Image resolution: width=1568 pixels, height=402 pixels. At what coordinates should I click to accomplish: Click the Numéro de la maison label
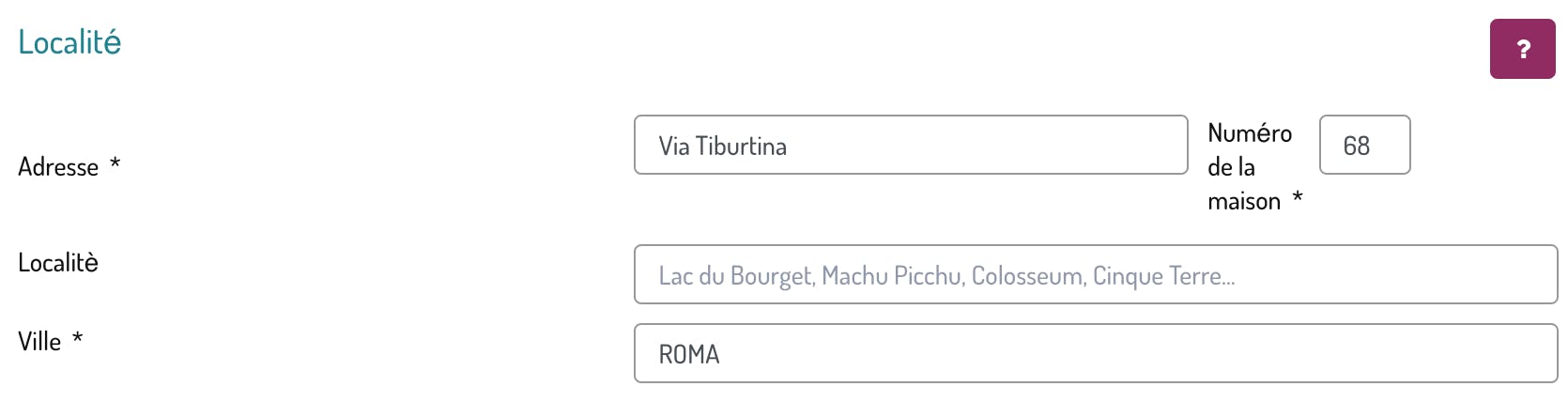click(x=1250, y=167)
